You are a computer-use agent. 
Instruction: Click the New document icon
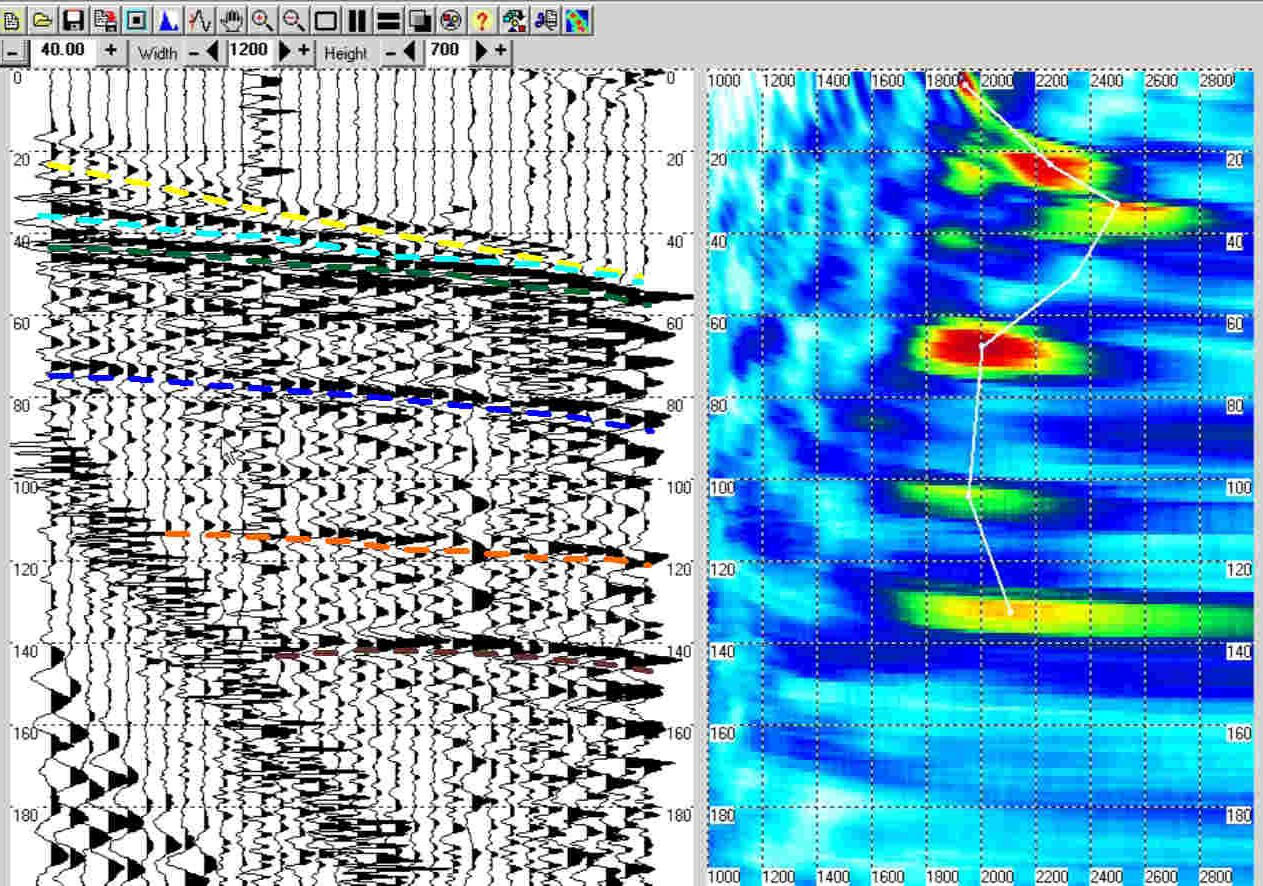tap(12, 19)
